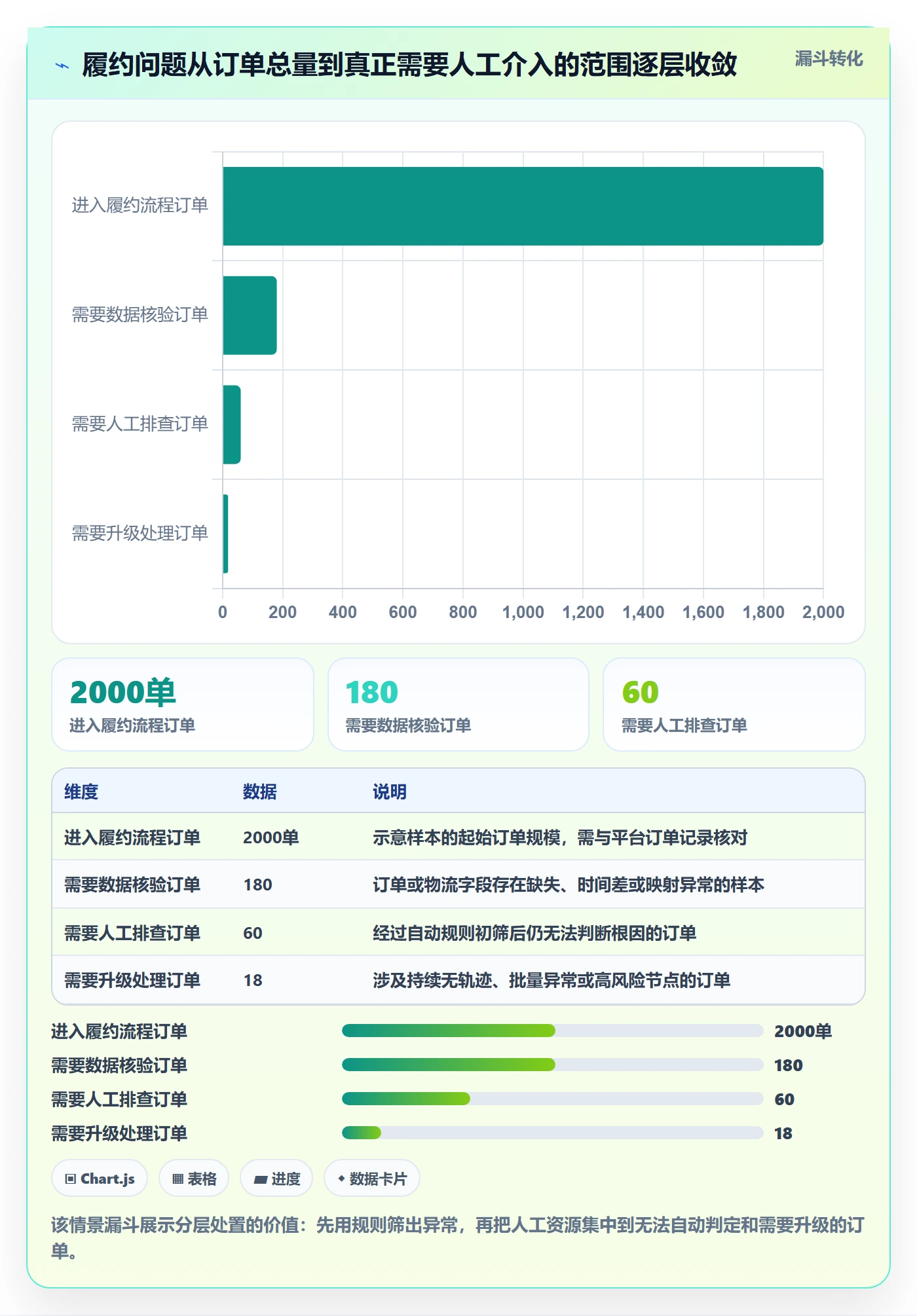Click the 进度 chip
This screenshot has height=1316, width=917.
[x=276, y=1179]
